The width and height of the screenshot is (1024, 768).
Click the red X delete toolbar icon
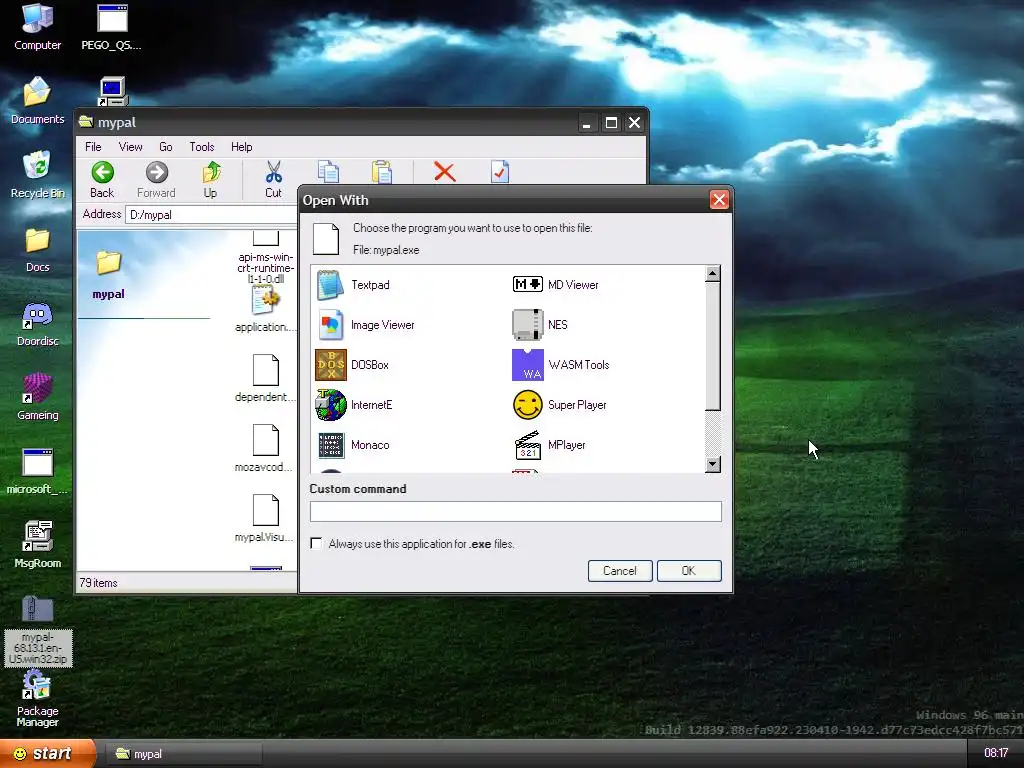tap(444, 172)
